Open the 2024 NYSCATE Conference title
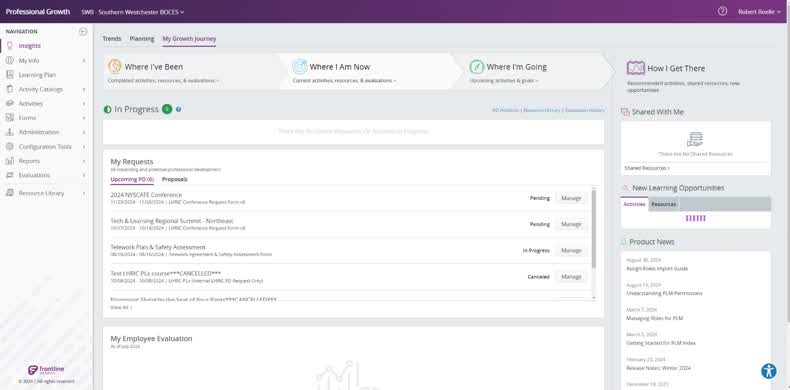This screenshot has width=790, height=390. 146,195
